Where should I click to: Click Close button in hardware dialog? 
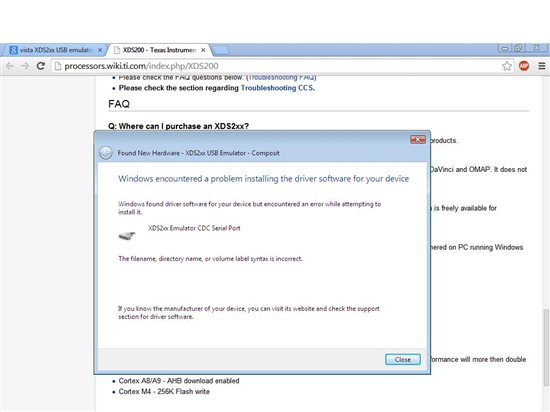coord(402,359)
